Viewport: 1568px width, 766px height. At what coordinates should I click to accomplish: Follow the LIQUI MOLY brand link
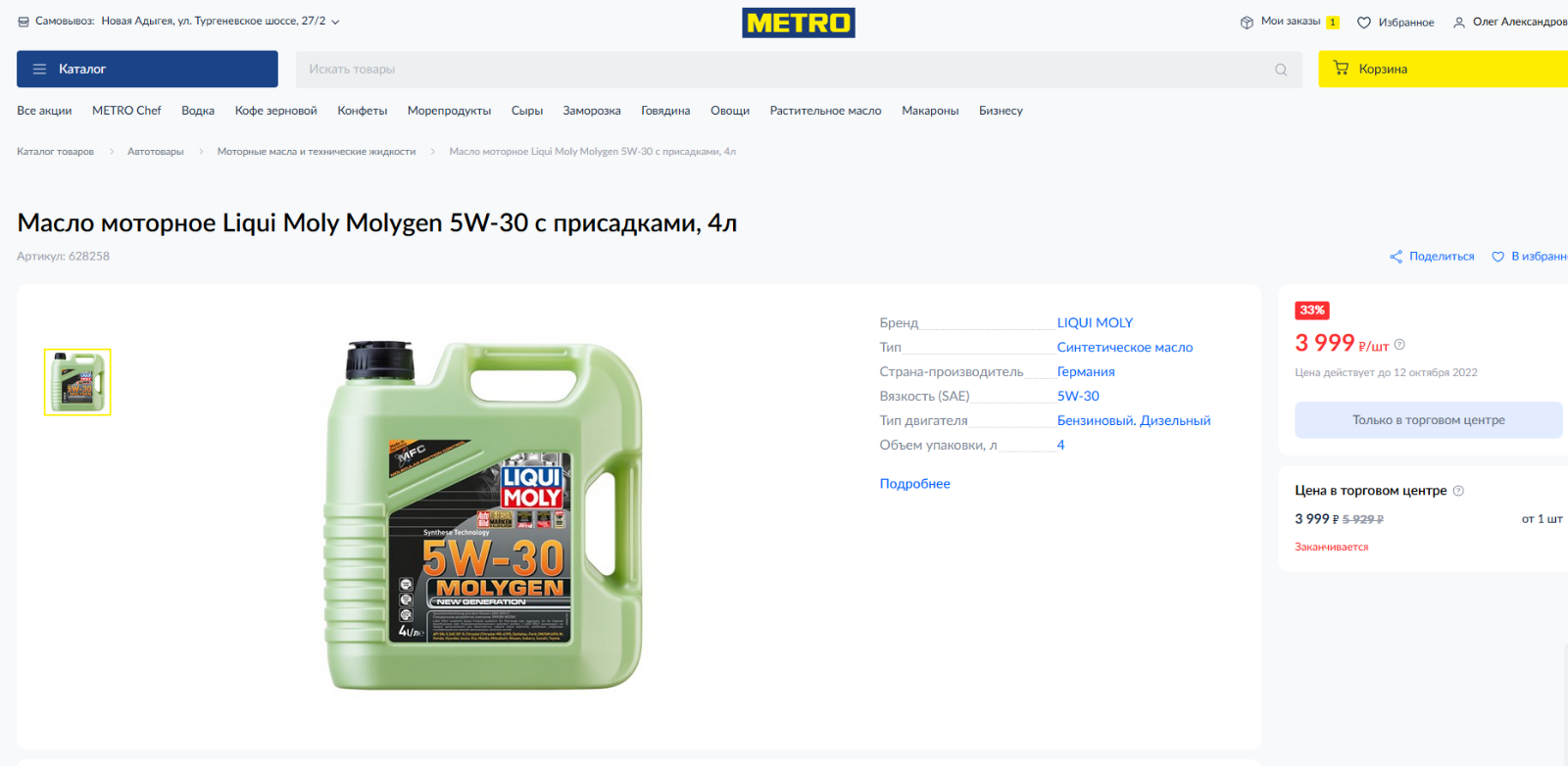1095,323
